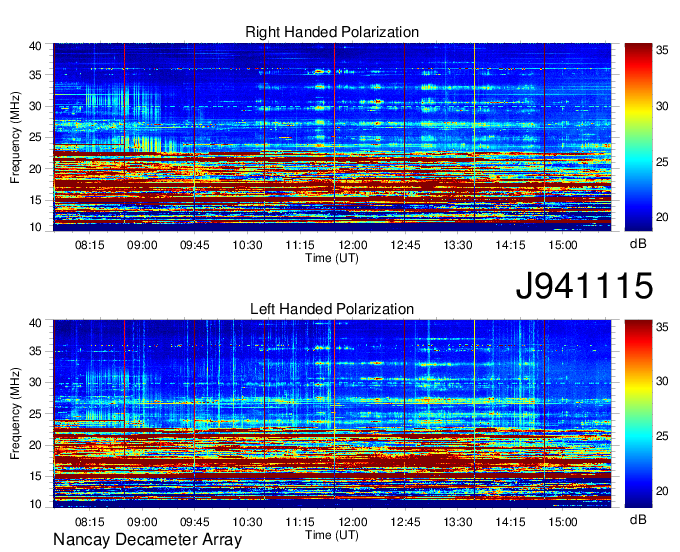Click the top plot's Frequency (MHz) axis label
This screenshot has width=680, height=552.
(15, 137)
